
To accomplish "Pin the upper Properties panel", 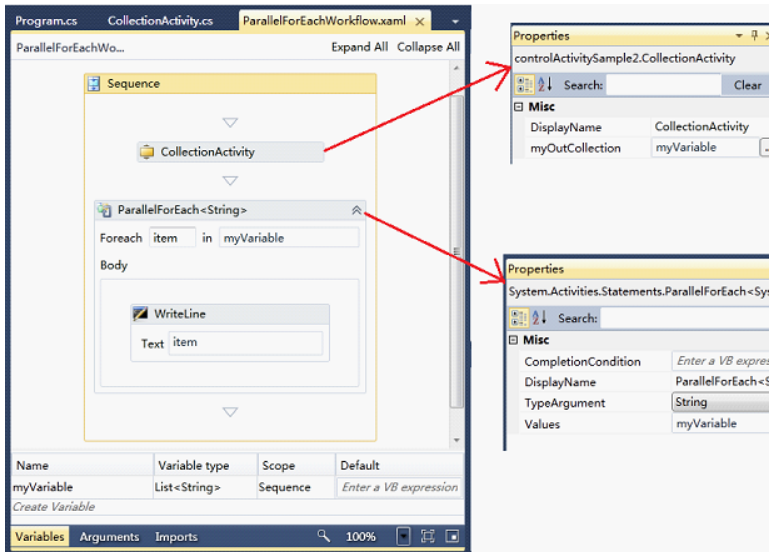I will coord(755,35).
